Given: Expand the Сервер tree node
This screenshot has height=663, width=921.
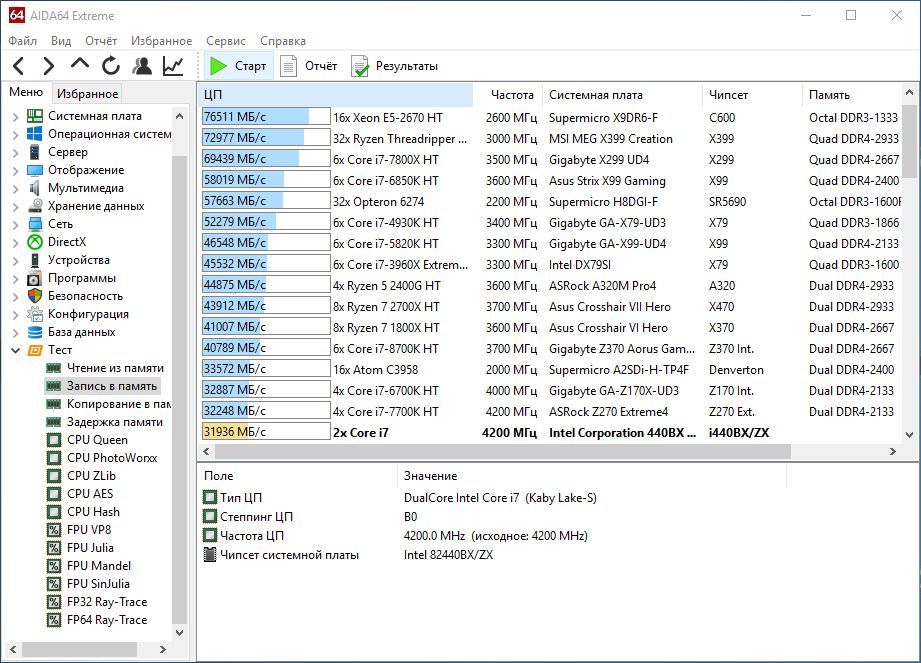Looking at the screenshot, I should (x=15, y=152).
